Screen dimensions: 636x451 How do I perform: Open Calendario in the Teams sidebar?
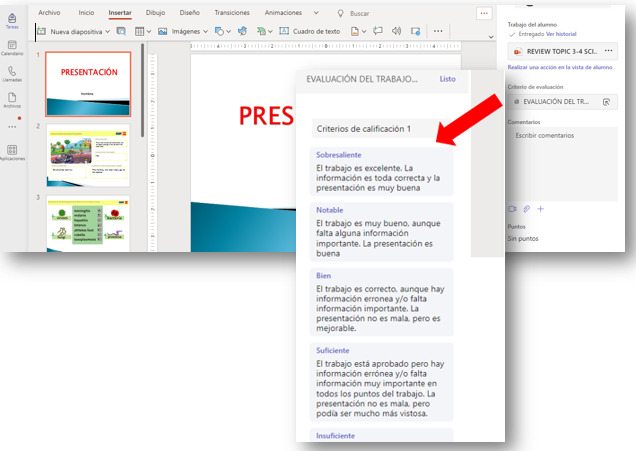pyautogui.click(x=12, y=46)
